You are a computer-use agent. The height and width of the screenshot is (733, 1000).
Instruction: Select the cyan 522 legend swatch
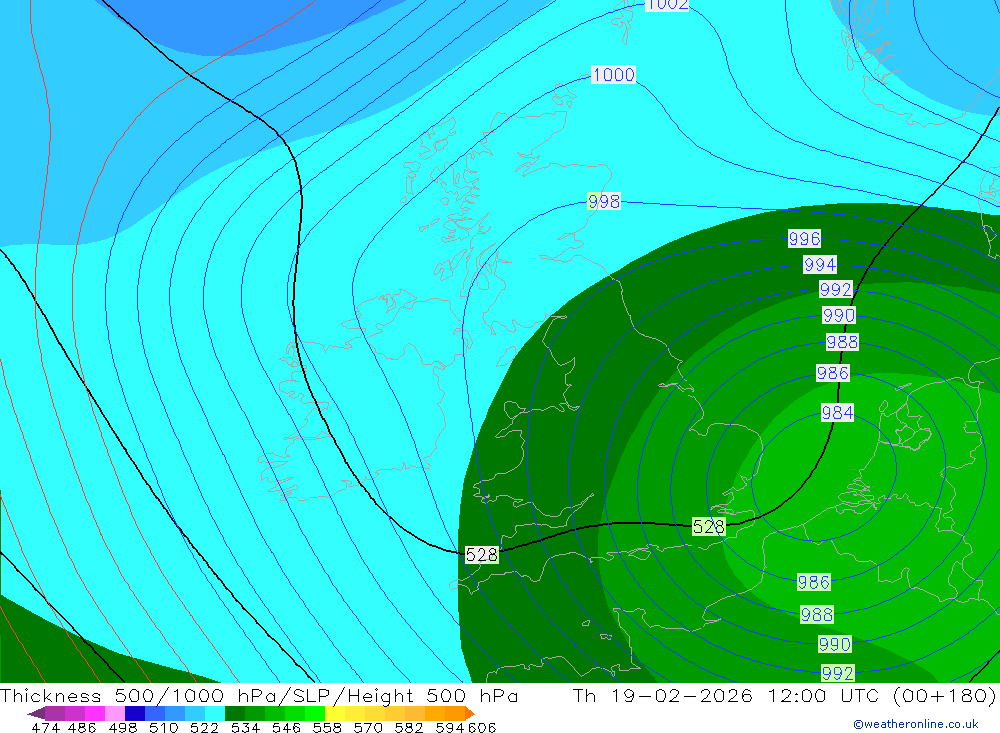click(215, 713)
